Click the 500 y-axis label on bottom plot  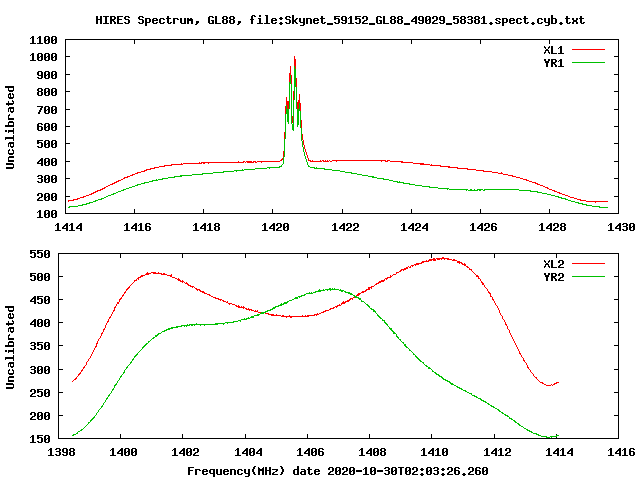[40, 277]
